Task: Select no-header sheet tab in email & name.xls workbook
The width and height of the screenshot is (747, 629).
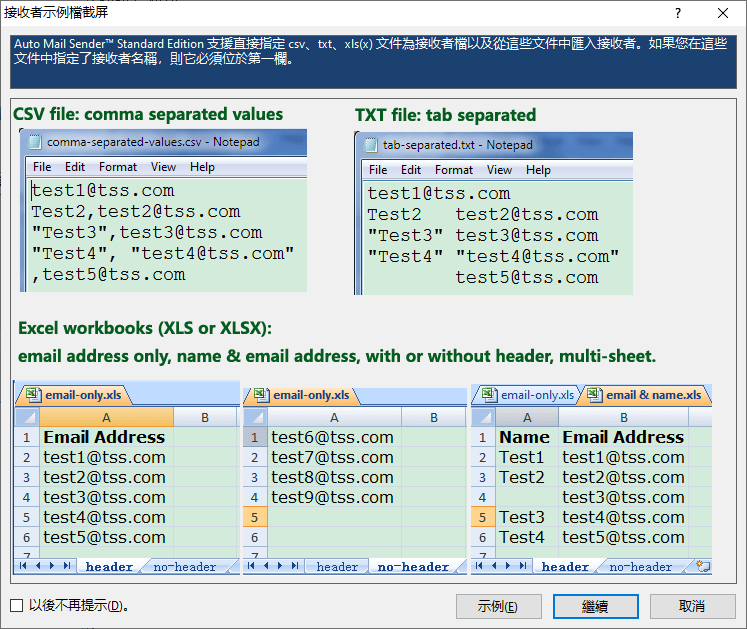Action: 640,567
